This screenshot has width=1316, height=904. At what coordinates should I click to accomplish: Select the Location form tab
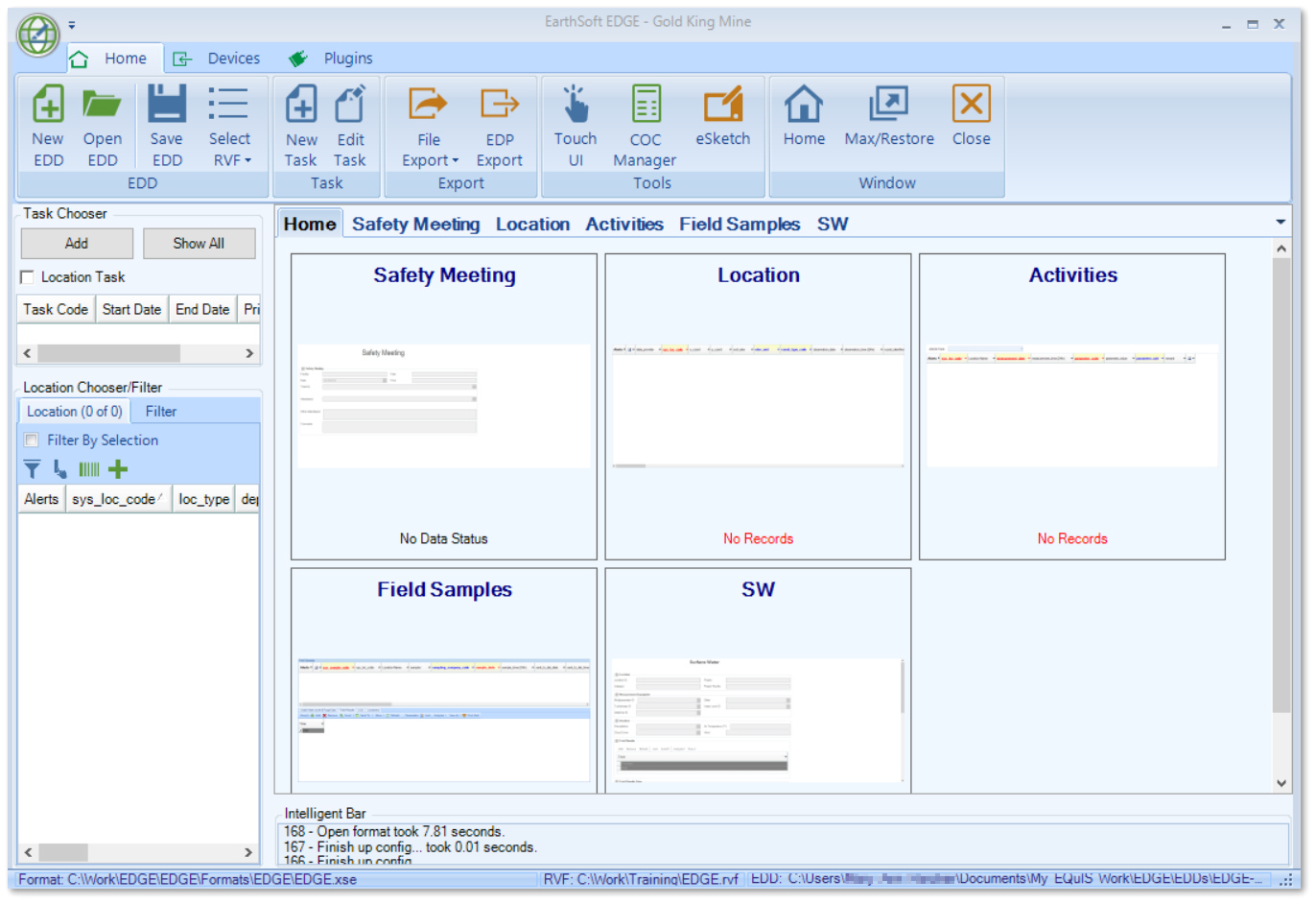coord(532,224)
